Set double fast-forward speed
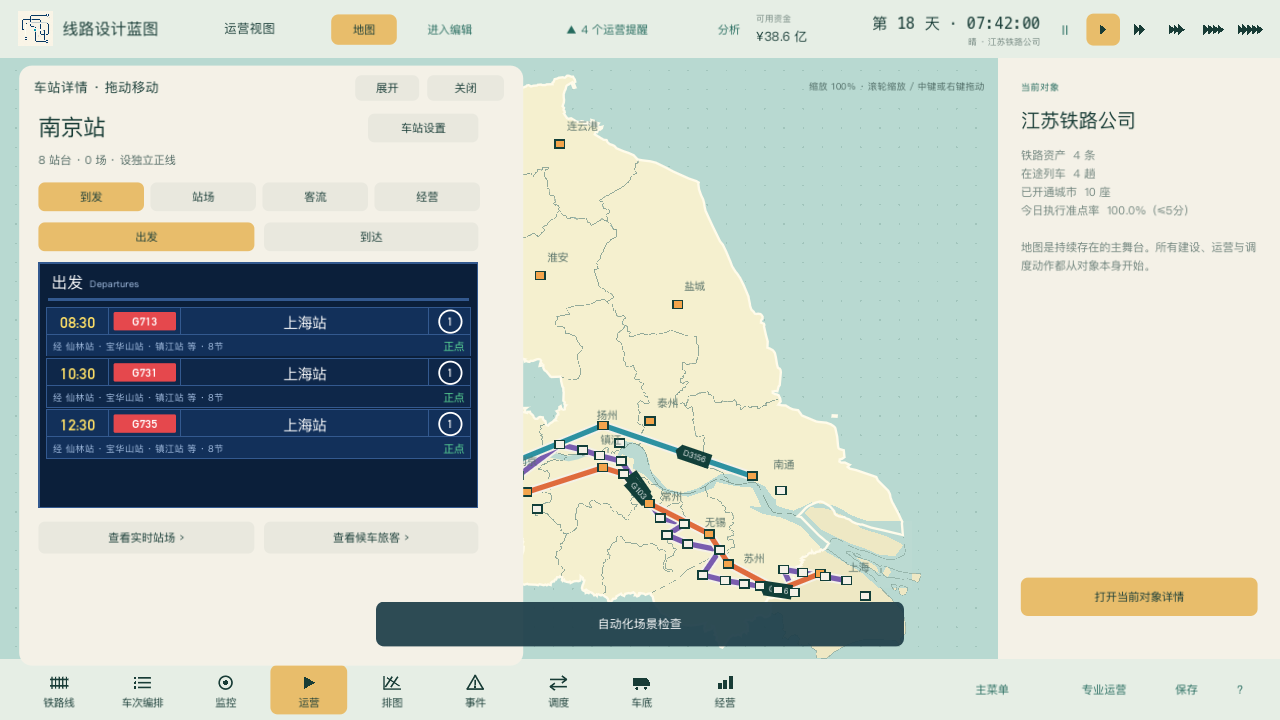Image resolution: width=1280 pixels, height=720 pixels. click(x=1139, y=30)
